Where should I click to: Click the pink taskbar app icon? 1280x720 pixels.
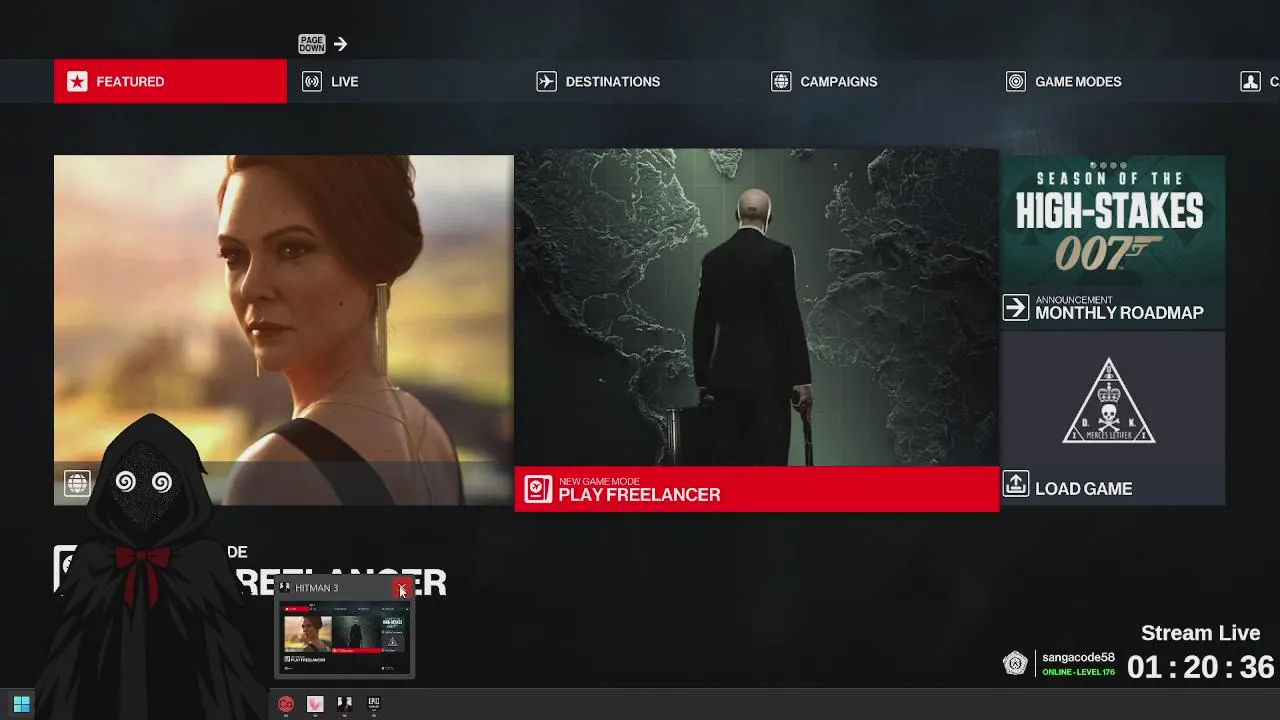(x=315, y=704)
